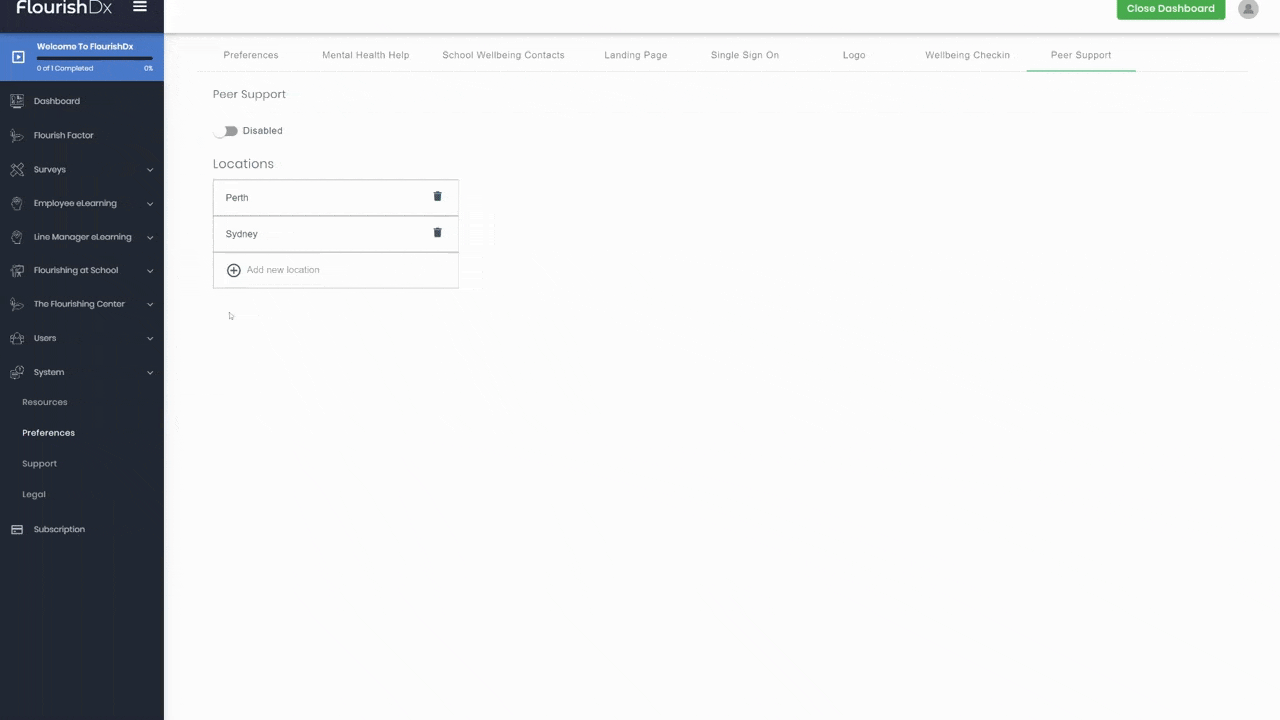Screen dimensions: 1280x720
Task: Click the Surveys sidebar icon
Action: 17,169
